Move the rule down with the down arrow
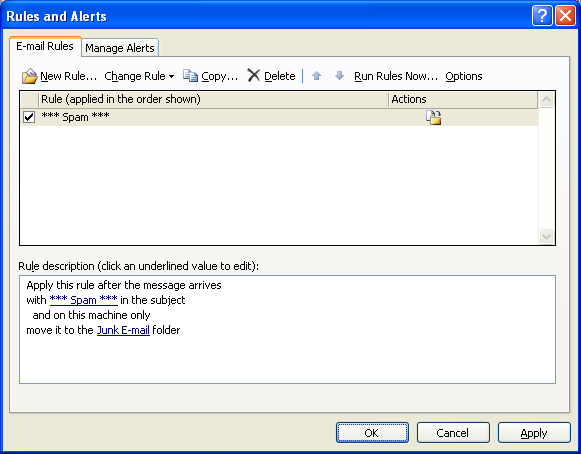Image resolution: width=581 pixels, height=454 pixels. tap(339, 76)
